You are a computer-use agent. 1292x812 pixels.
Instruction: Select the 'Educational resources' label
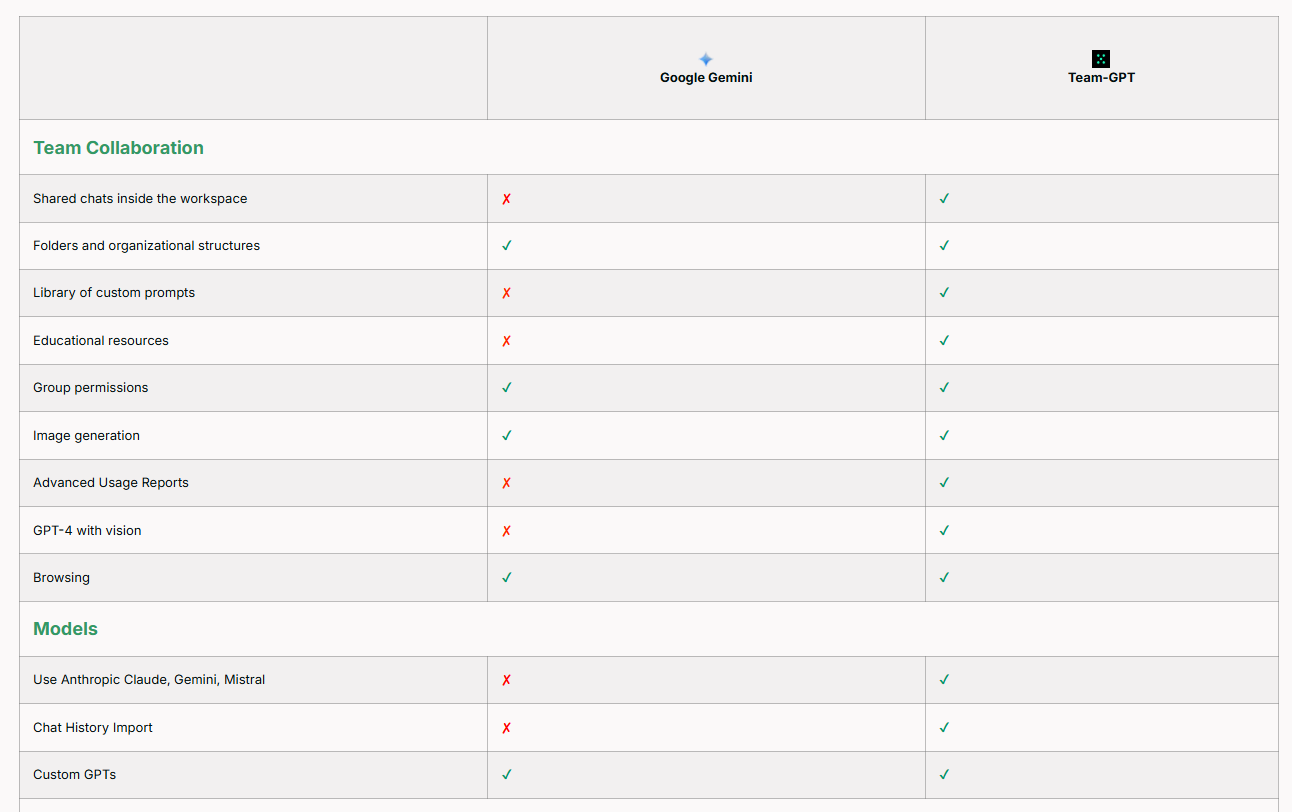[101, 341]
